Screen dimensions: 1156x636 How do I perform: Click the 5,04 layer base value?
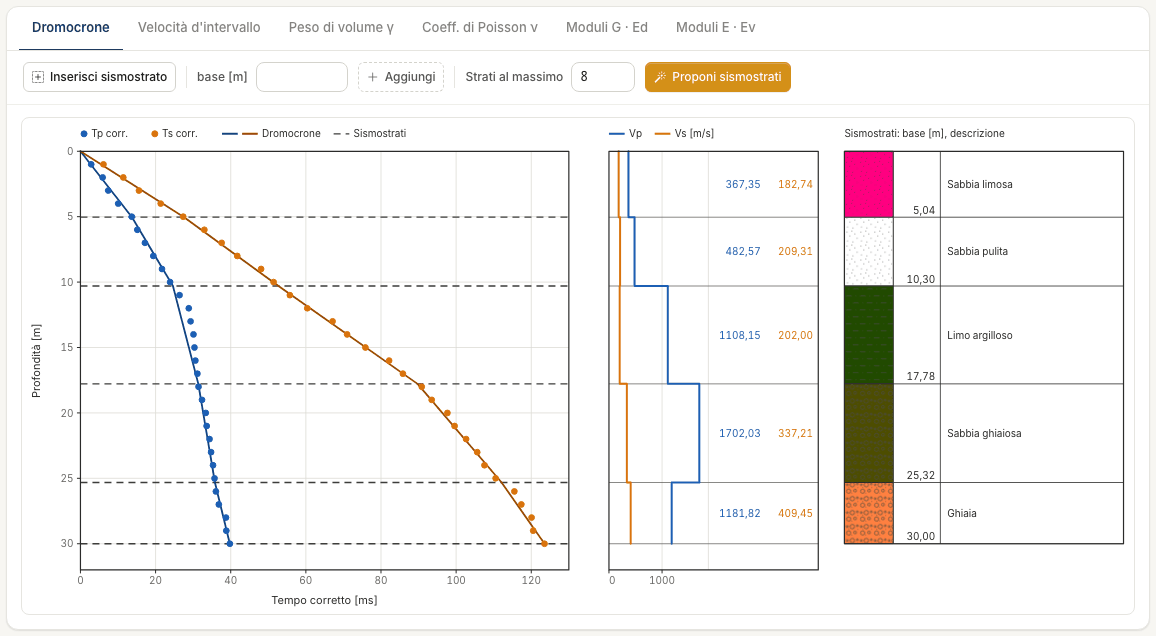[x=924, y=210]
